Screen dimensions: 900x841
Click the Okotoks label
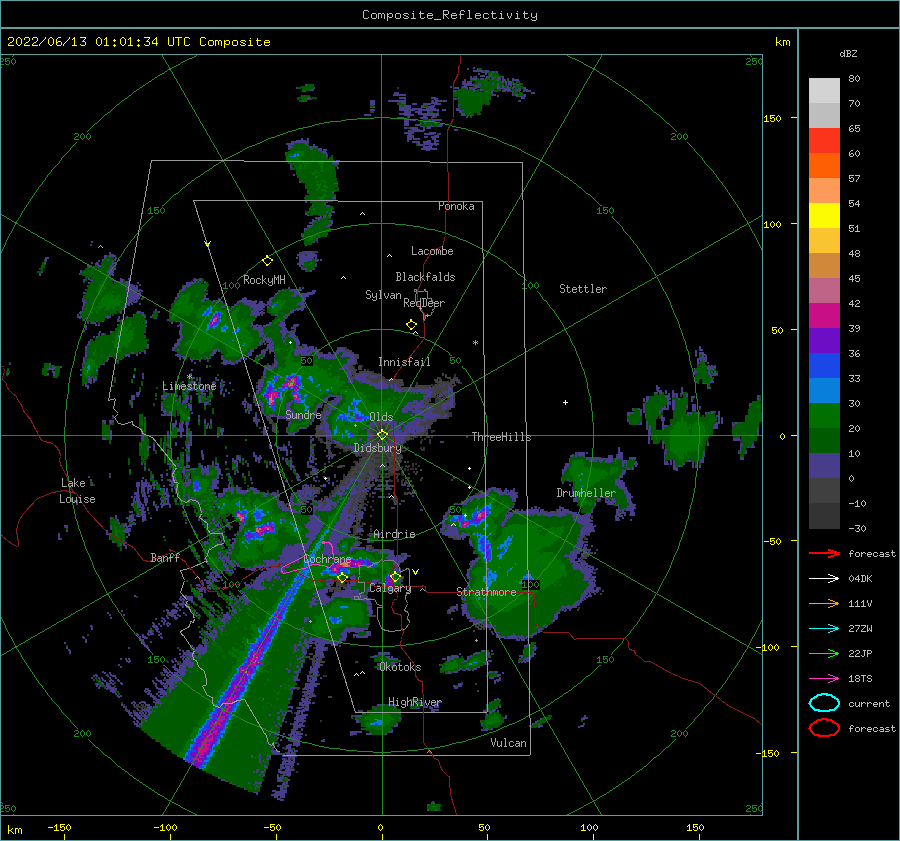[400, 667]
